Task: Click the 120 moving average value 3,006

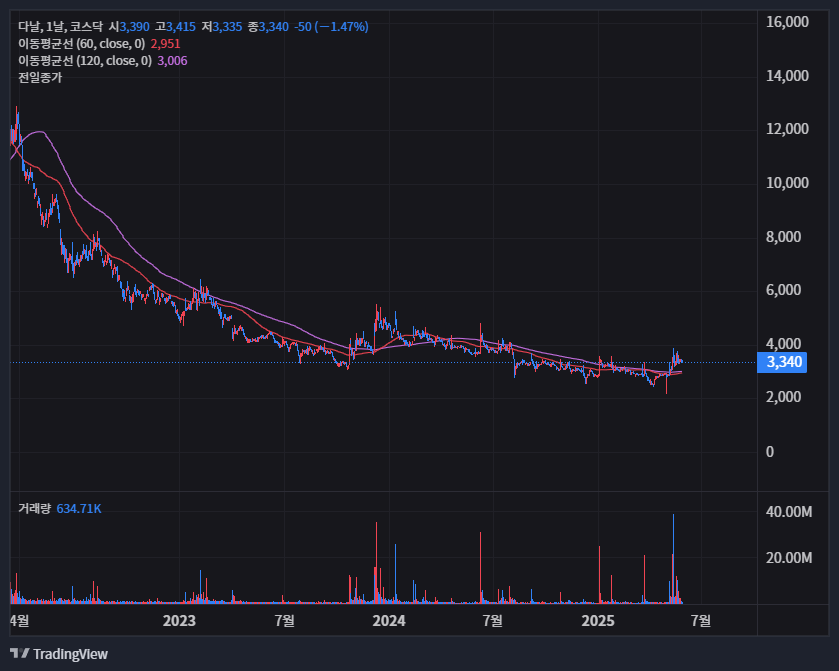Action: pos(172,61)
